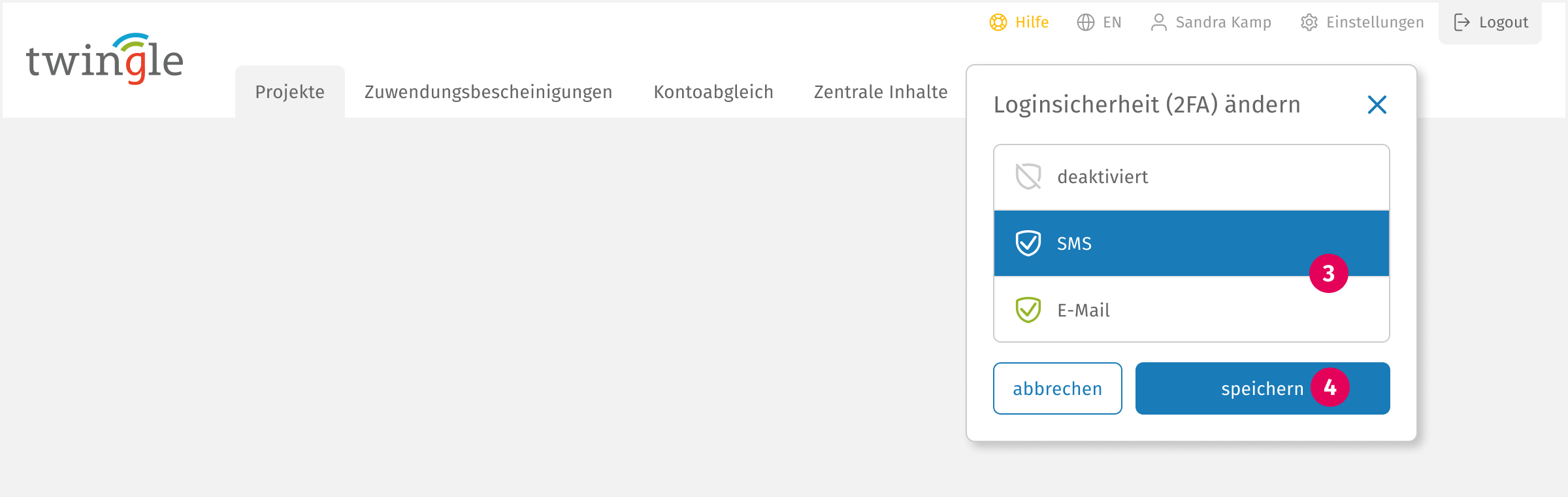
Task: Click the twingle logo
Action: point(105,59)
